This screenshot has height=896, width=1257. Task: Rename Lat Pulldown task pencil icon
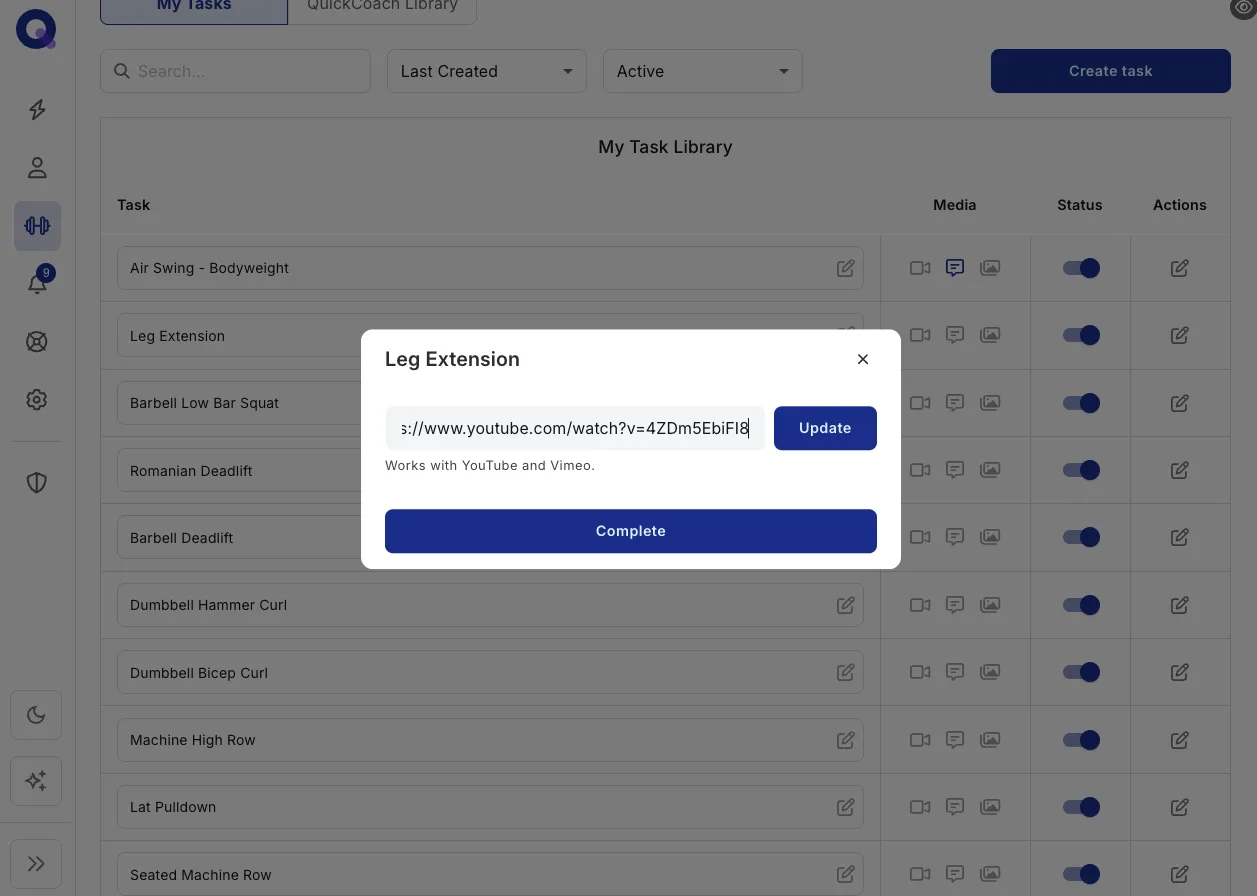click(846, 807)
